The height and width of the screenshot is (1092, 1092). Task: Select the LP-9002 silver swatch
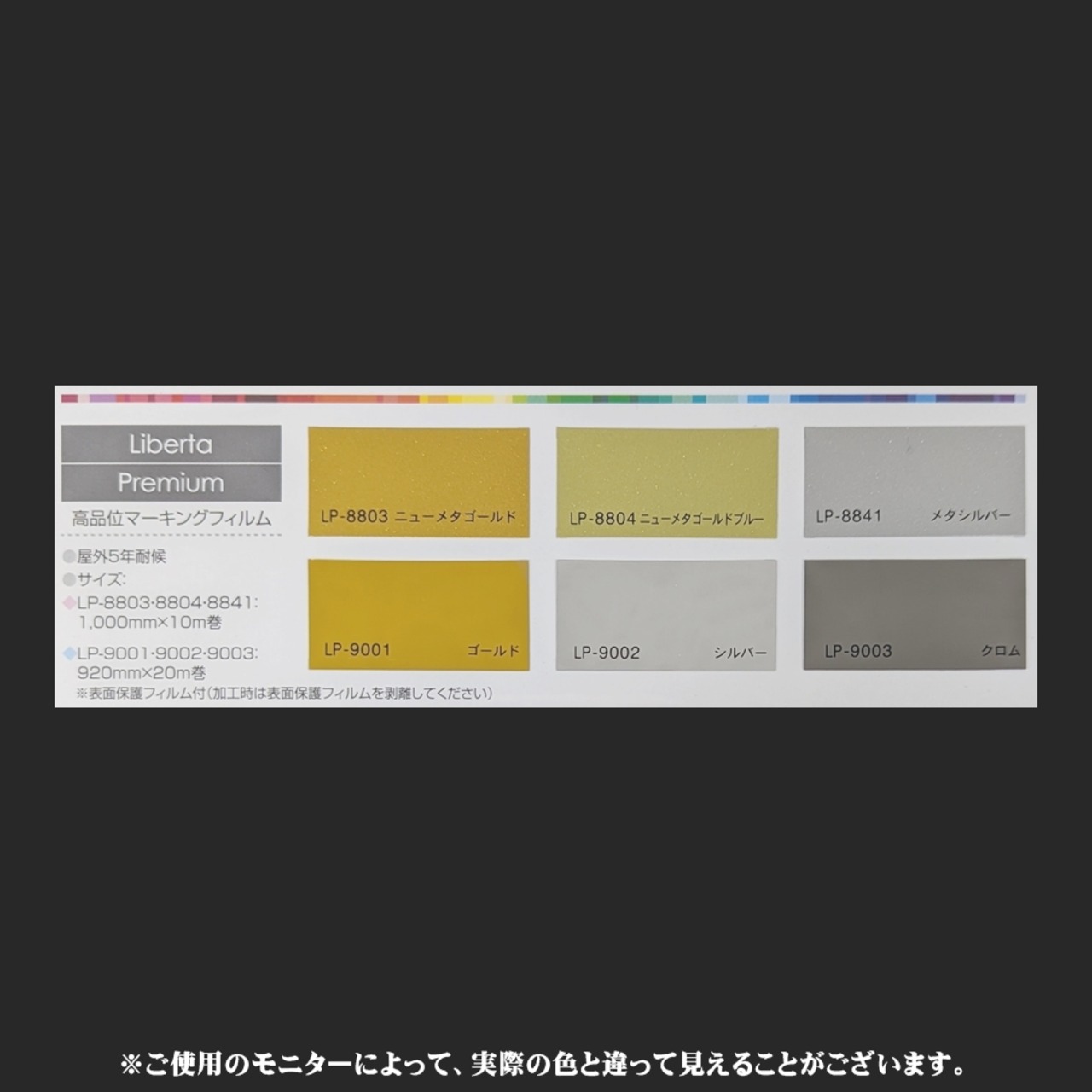coord(665,615)
